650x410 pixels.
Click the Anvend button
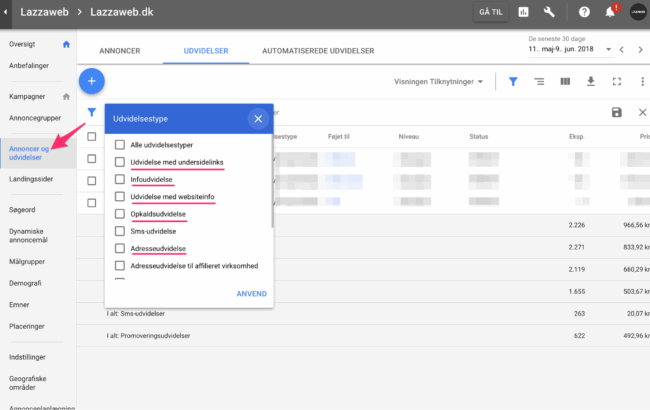pos(251,293)
